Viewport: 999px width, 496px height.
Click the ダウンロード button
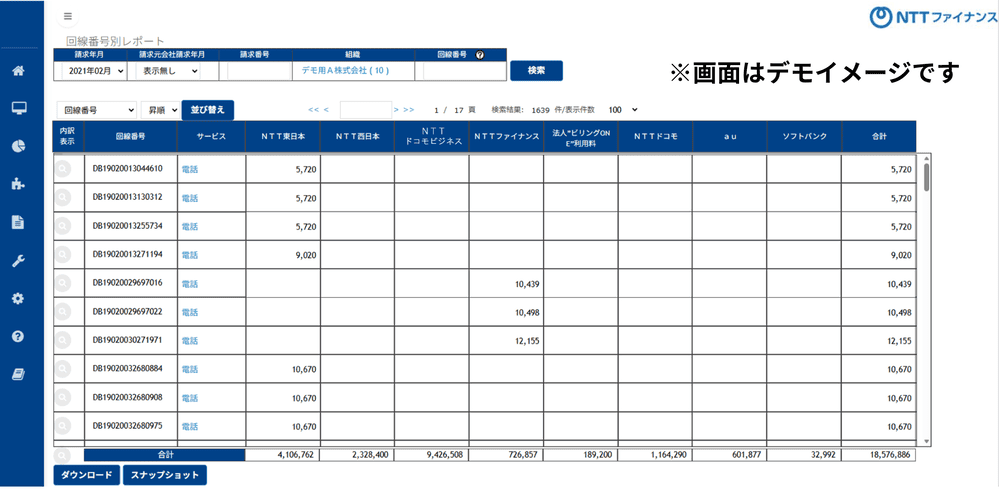[87, 475]
